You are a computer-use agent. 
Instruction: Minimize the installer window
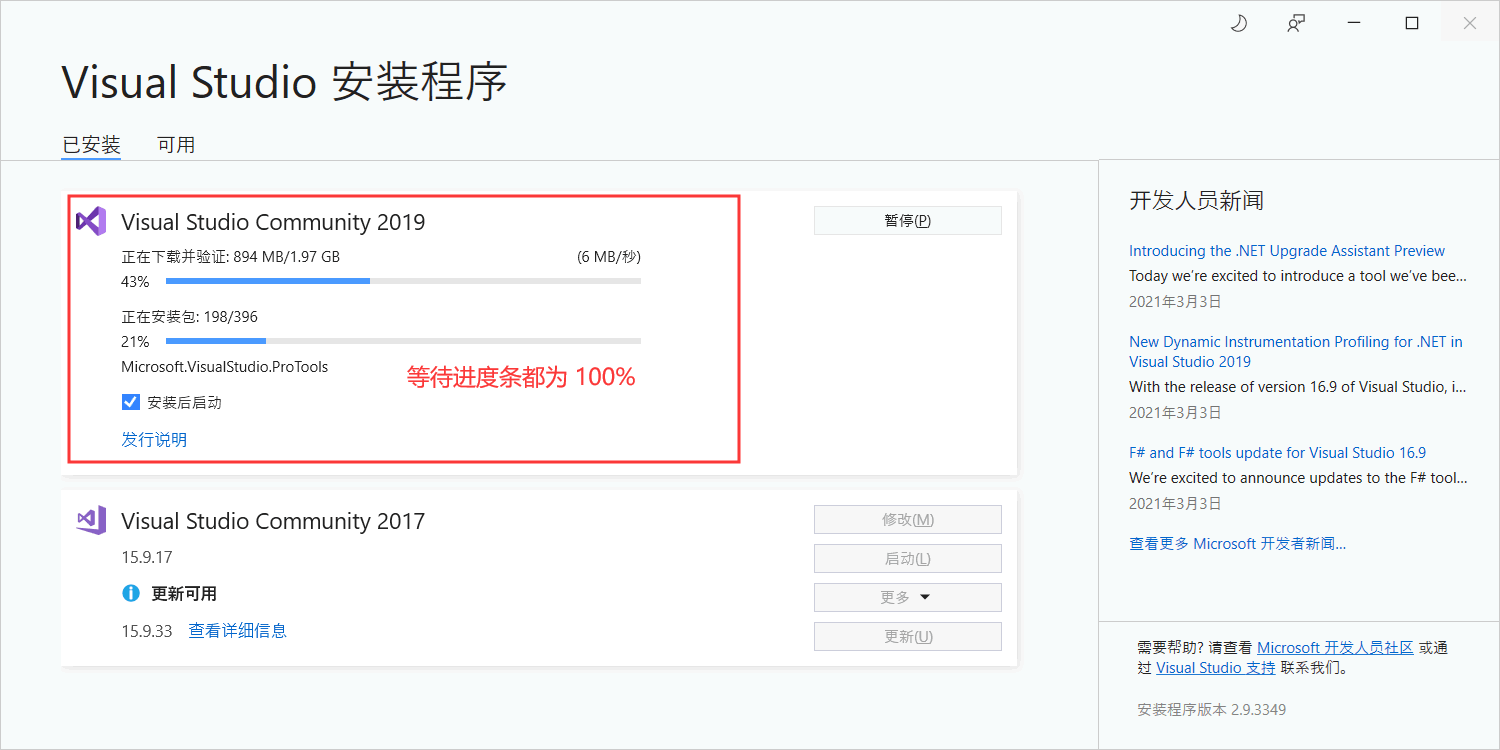pyautogui.click(x=1354, y=24)
